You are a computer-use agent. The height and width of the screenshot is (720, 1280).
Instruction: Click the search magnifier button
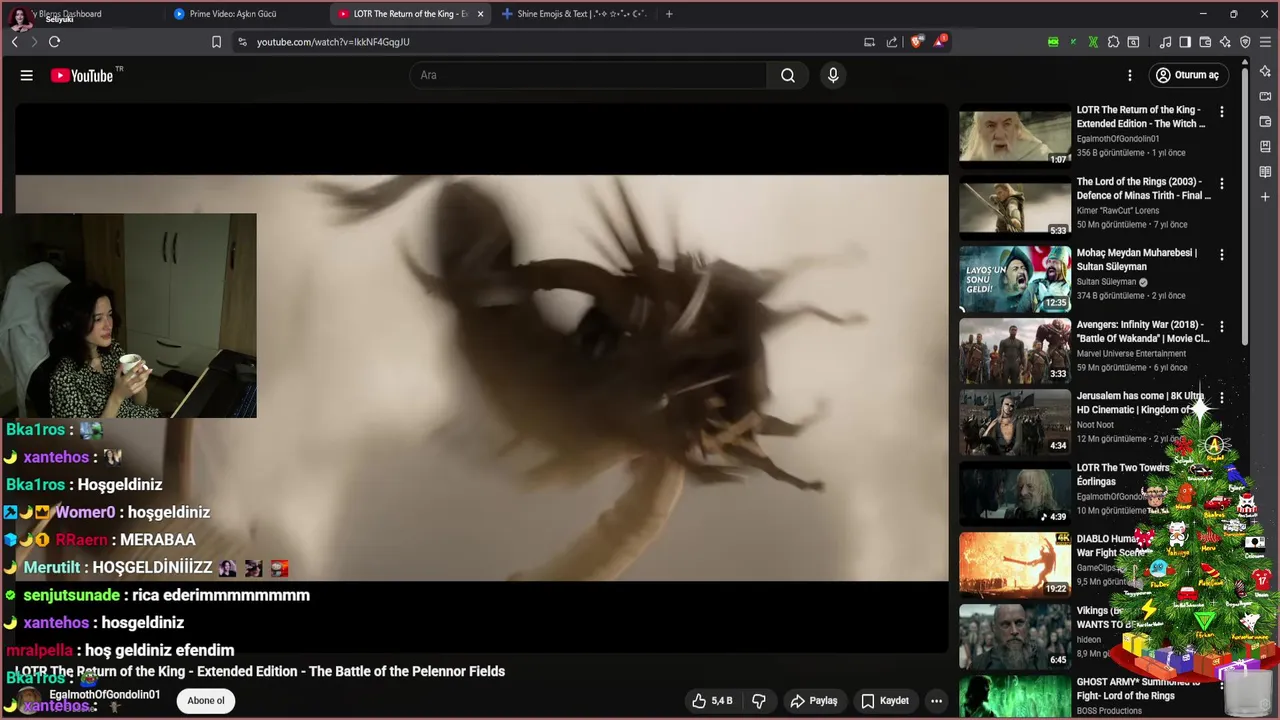click(788, 75)
